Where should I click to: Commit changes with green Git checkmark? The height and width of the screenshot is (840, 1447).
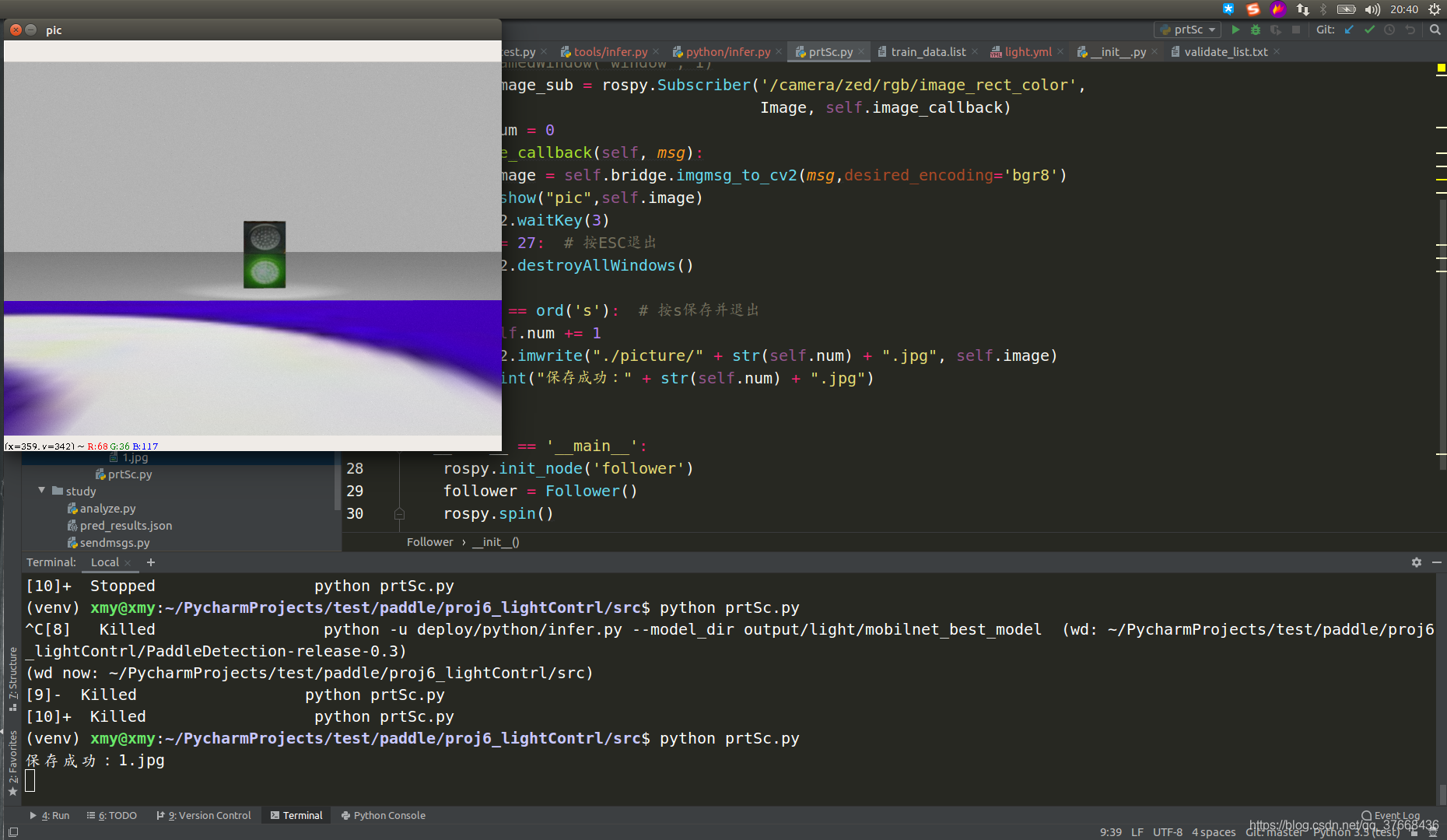point(1369,30)
